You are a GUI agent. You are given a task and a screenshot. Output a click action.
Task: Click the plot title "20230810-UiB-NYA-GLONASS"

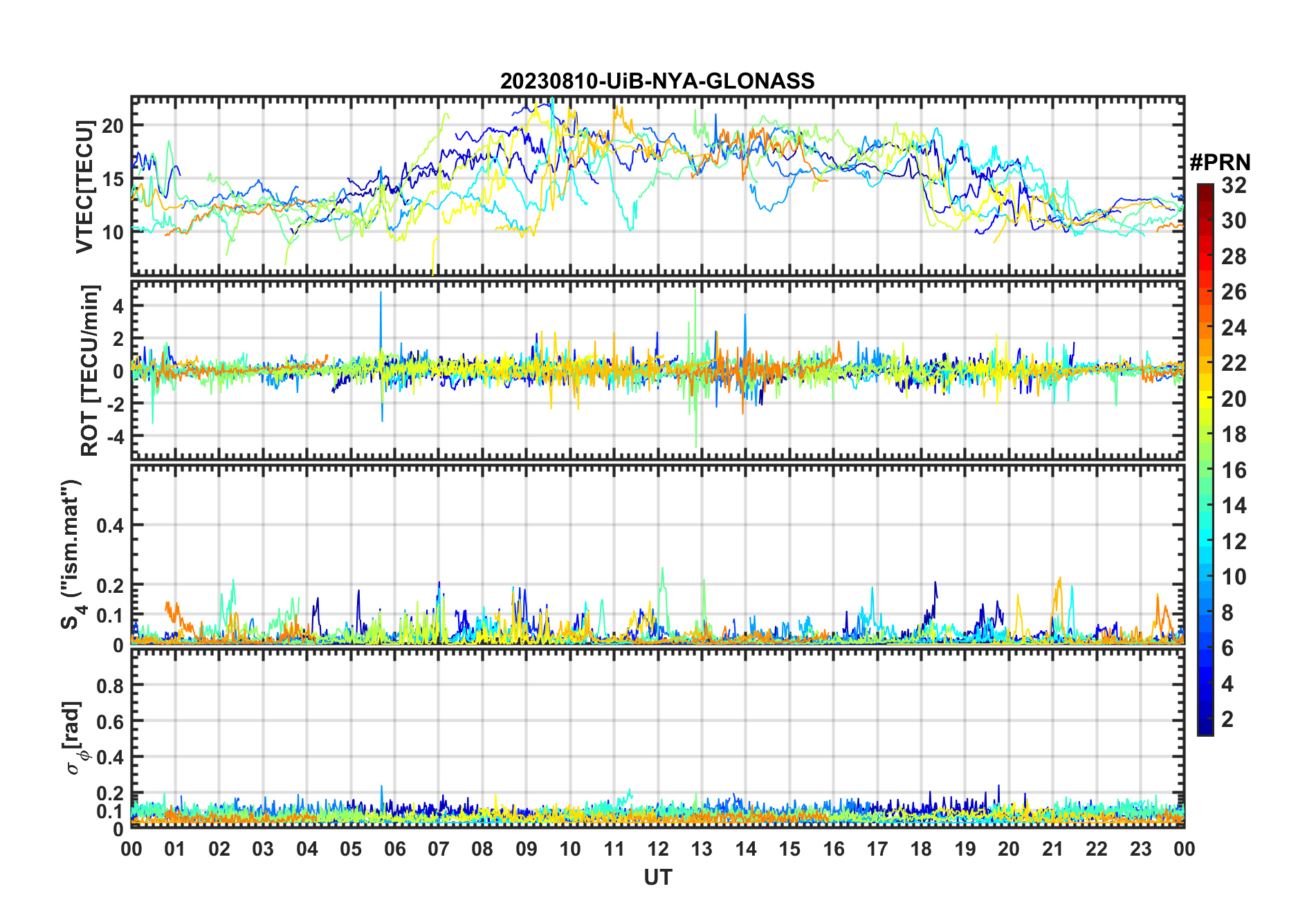657,81
